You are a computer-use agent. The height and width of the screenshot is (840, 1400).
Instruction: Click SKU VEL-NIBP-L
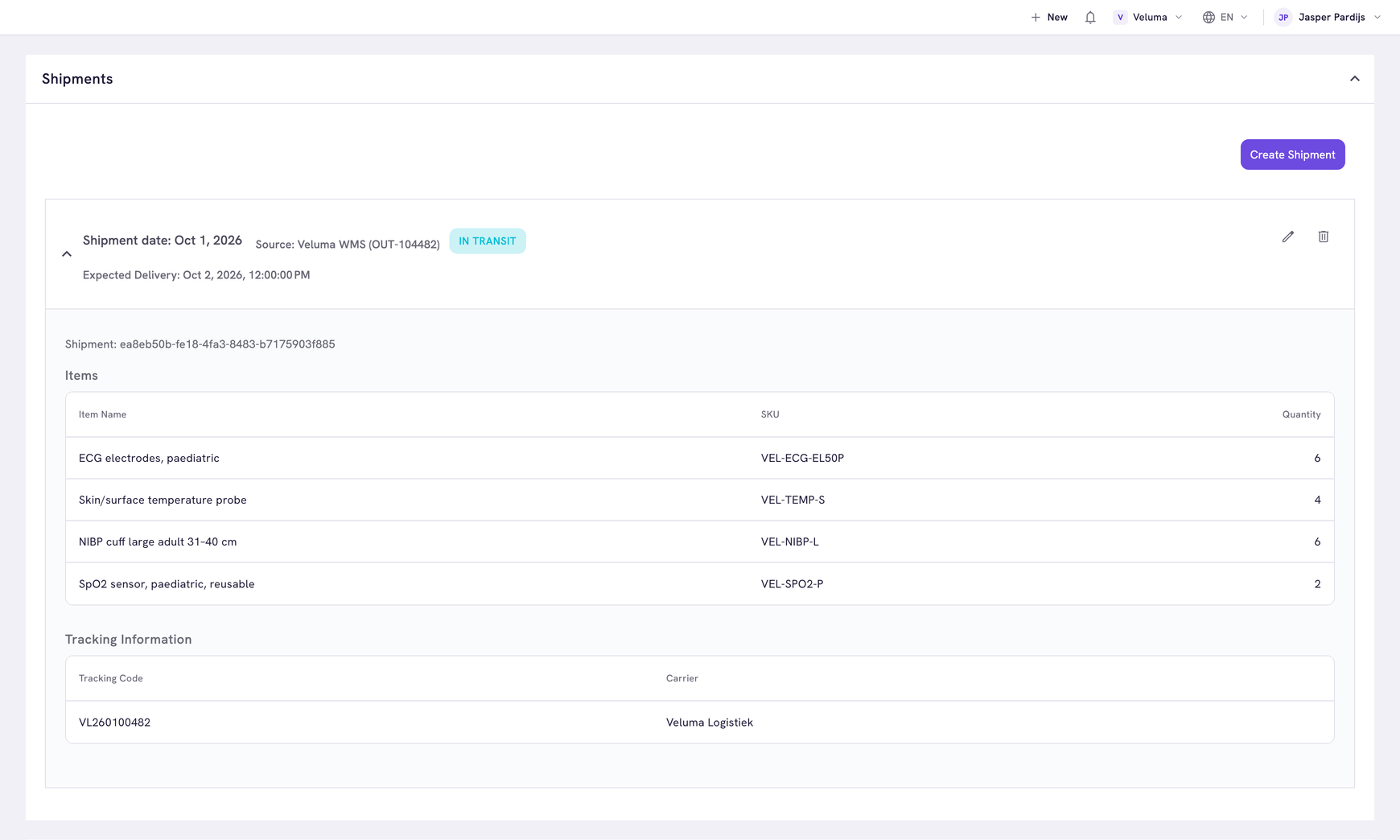tap(789, 541)
